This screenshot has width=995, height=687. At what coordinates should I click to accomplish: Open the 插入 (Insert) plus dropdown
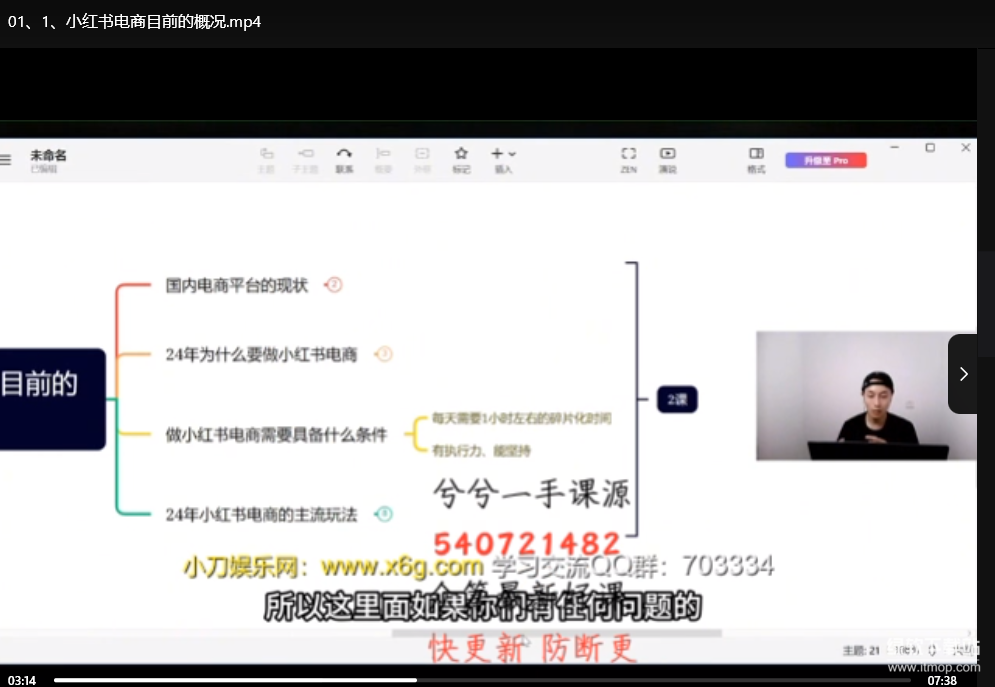point(503,160)
